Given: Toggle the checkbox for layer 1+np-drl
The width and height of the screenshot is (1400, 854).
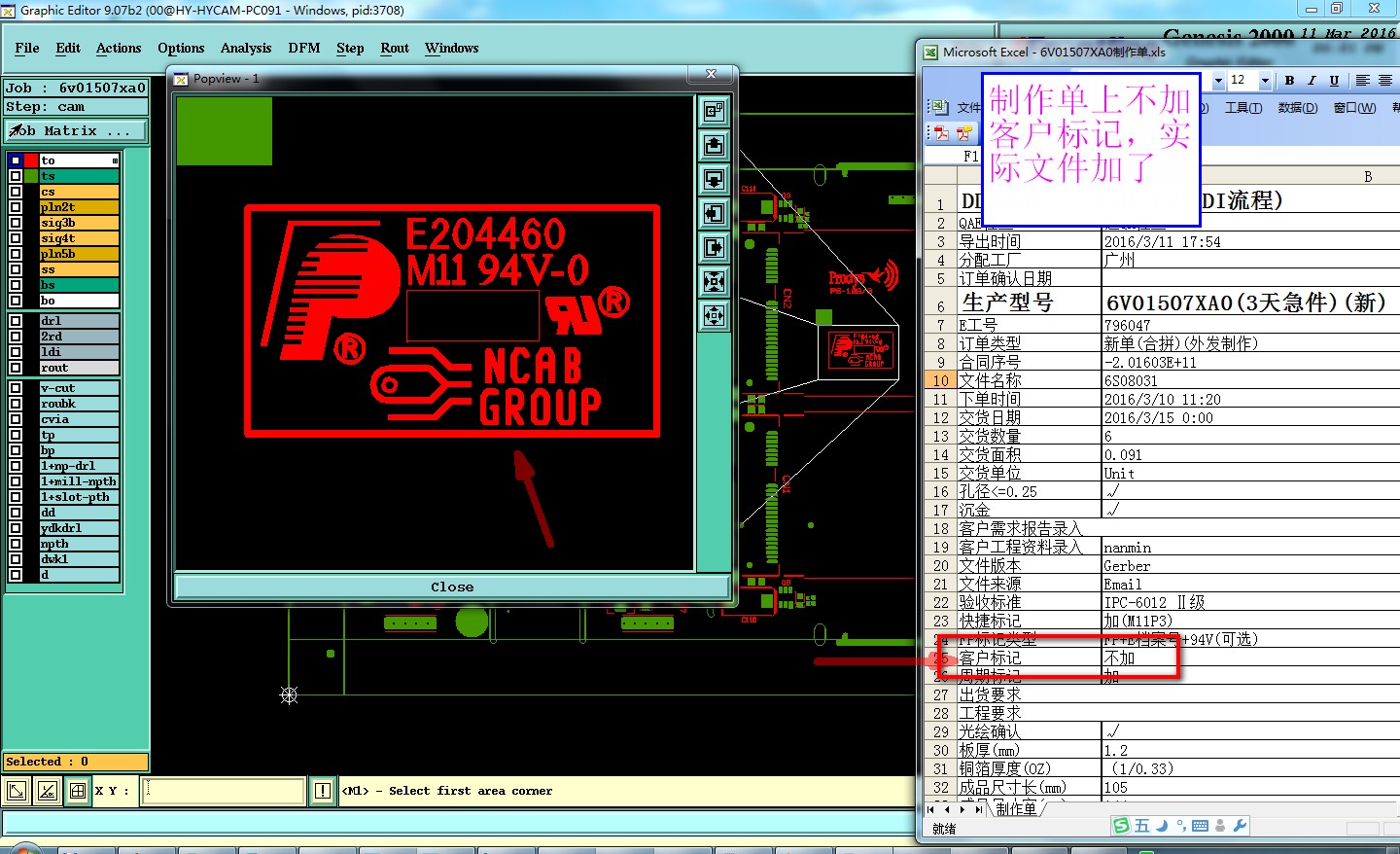Looking at the screenshot, I should (x=16, y=466).
